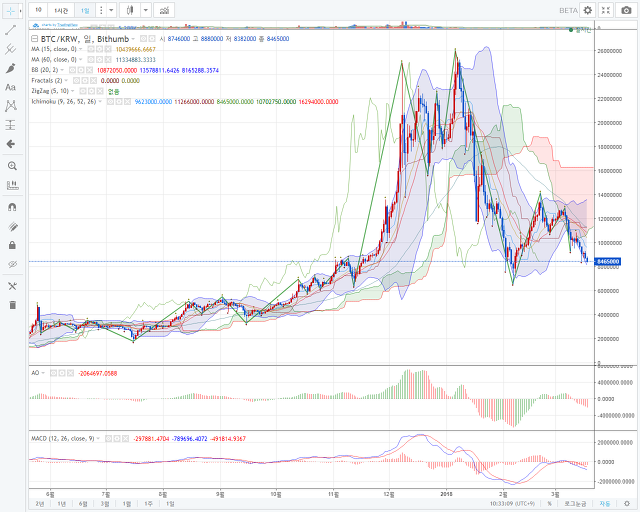Open the AO indicator dropdown arrow
This screenshot has width=640, height=512.
pyautogui.click(x=43, y=373)
